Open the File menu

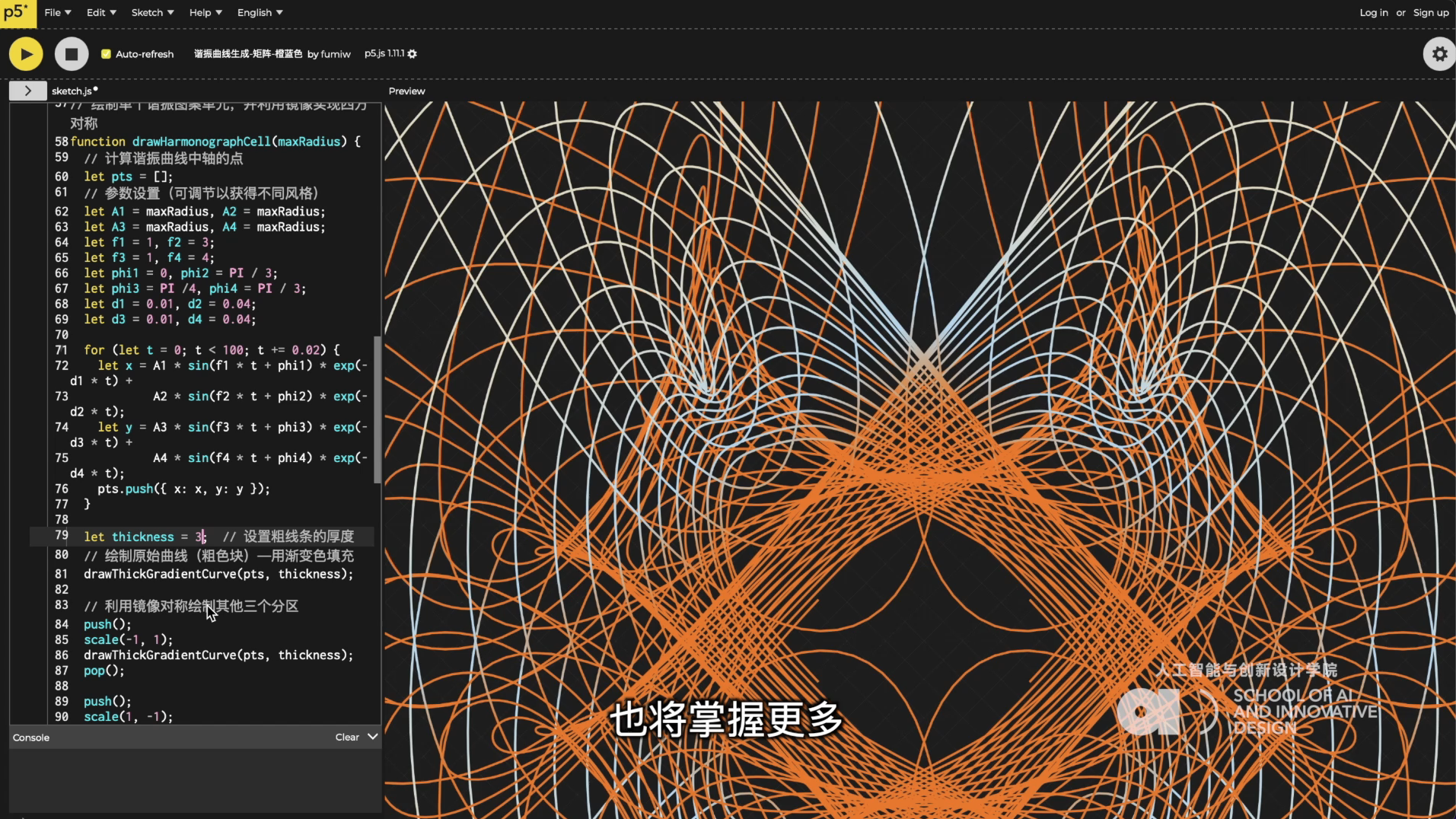pyautogui.click(x=57, y=13)
